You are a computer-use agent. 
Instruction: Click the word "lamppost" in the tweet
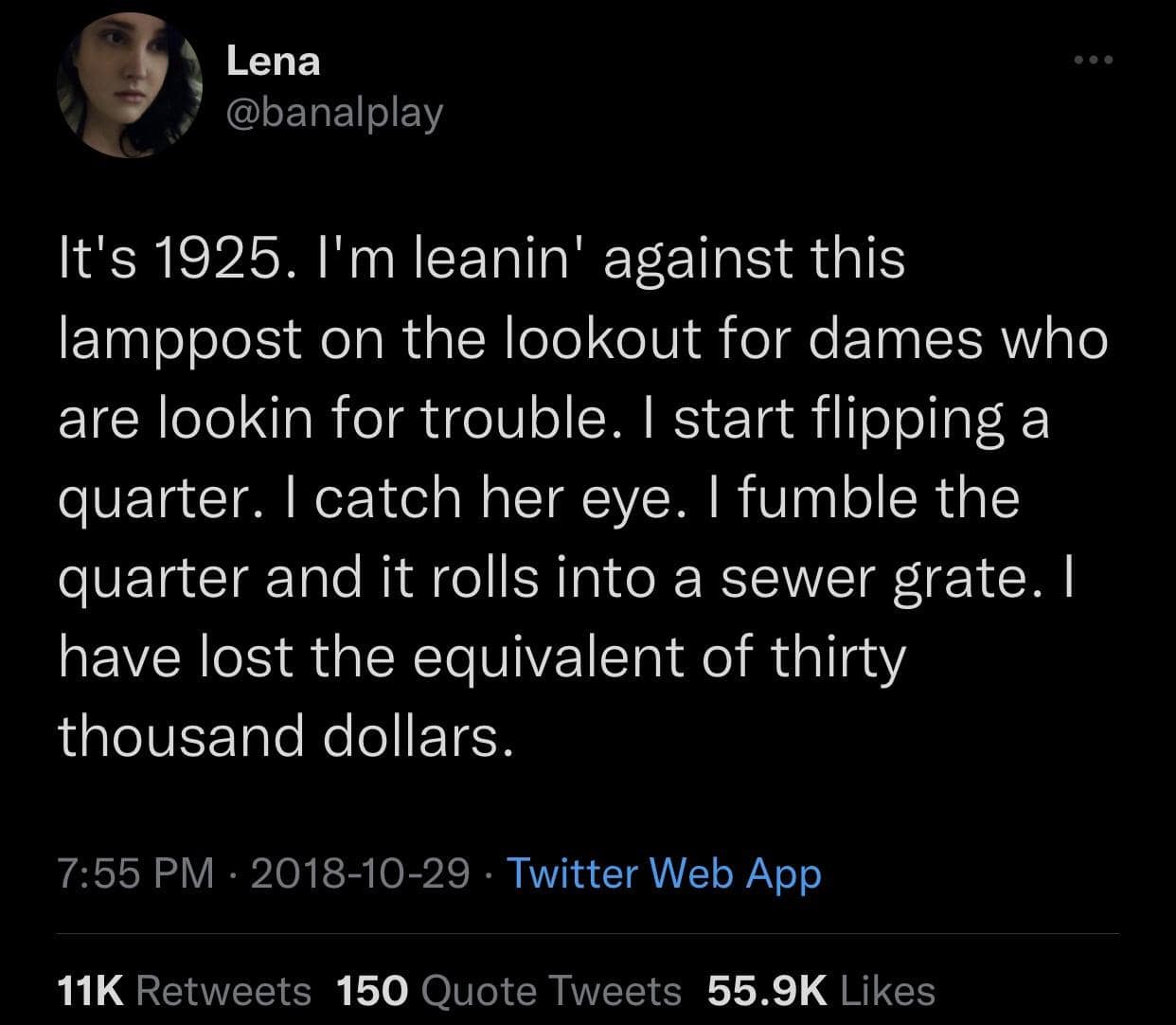pos(180,338)
